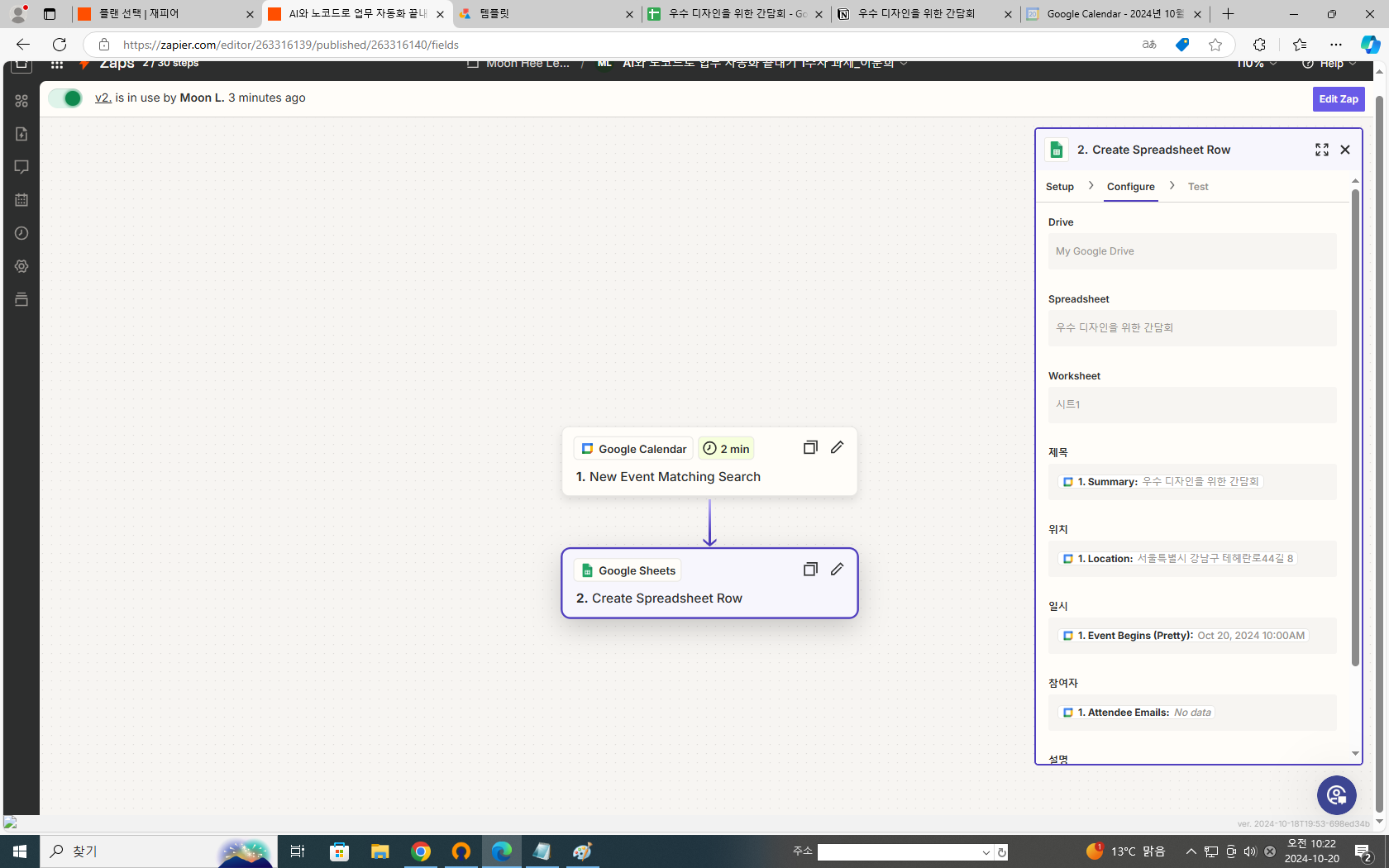Viewport: 1389px width, 868px height.
Task: Switch to the Configure tab
Action: 1131,187
